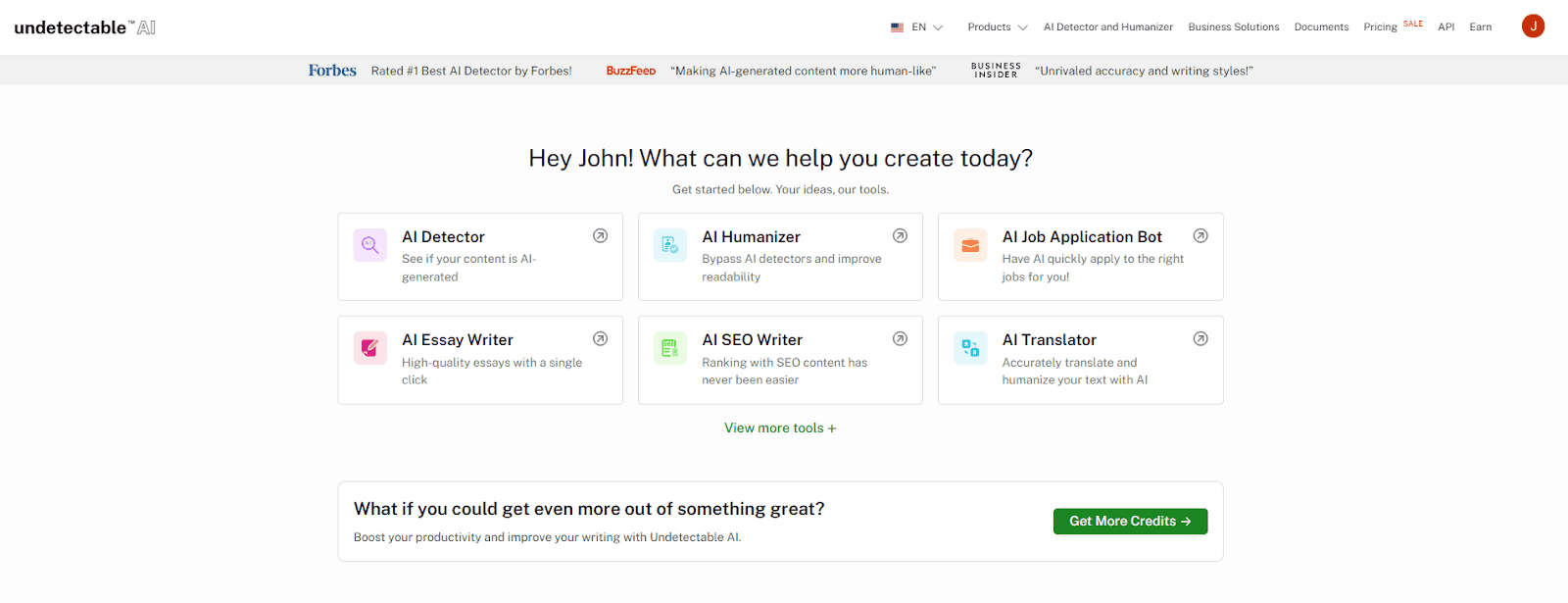Screen dimensions: 1568x603
Task: Expand the Products dropdown menu
Action: tap(997, 27)
